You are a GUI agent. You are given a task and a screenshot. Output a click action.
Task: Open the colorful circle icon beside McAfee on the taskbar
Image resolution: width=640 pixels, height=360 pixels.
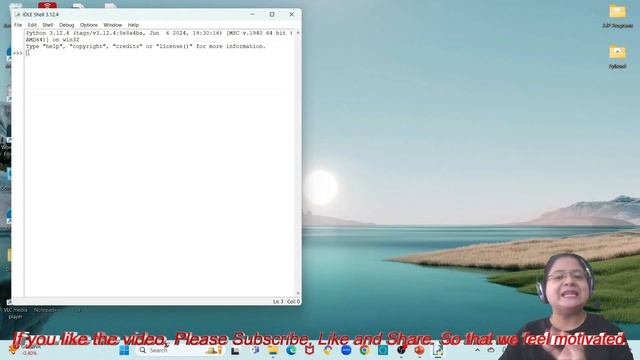click(328, 350)
